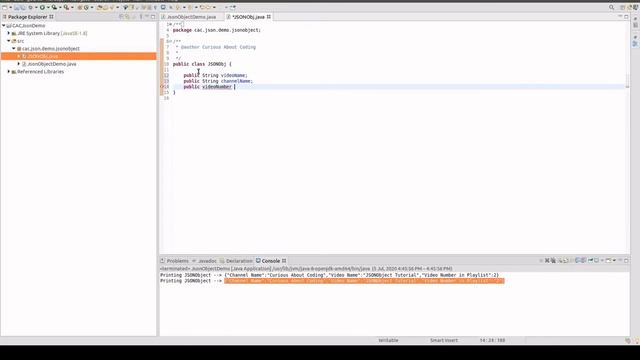Open Quick Access search at top right
The height and width of the screenshot is (360, 640).
click(611, 7)
